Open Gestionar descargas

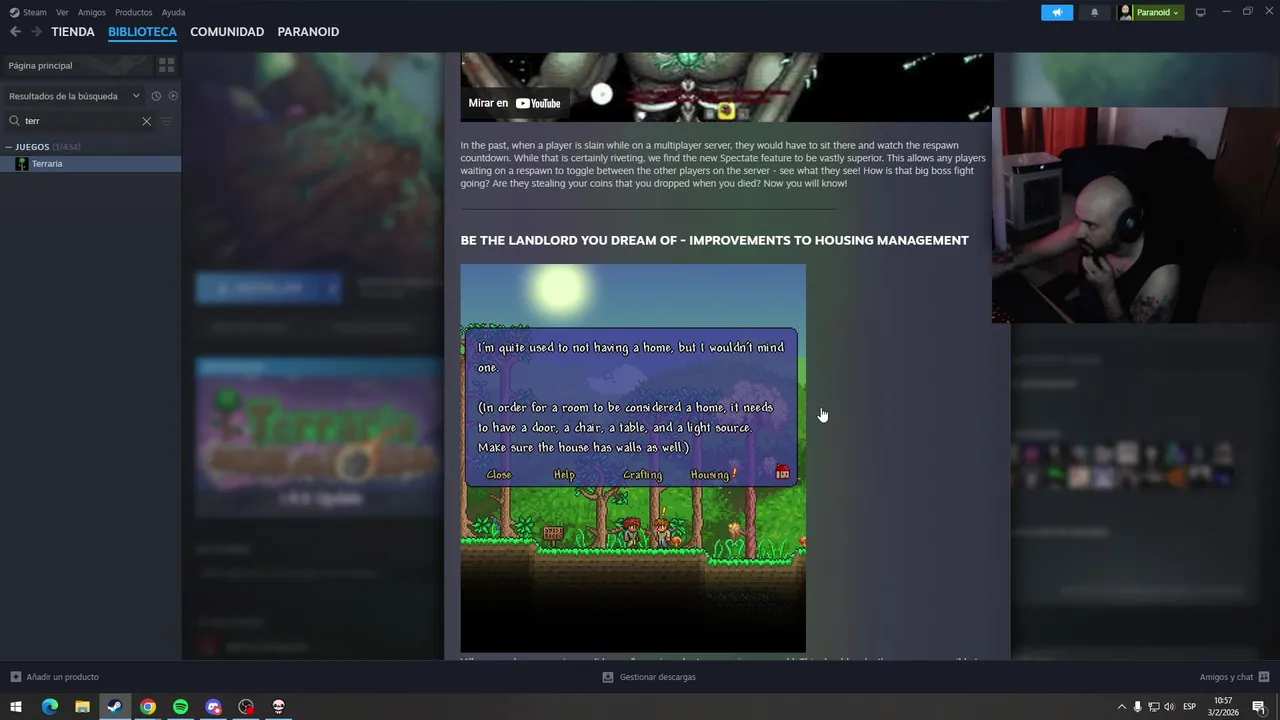tap(648, 677)
